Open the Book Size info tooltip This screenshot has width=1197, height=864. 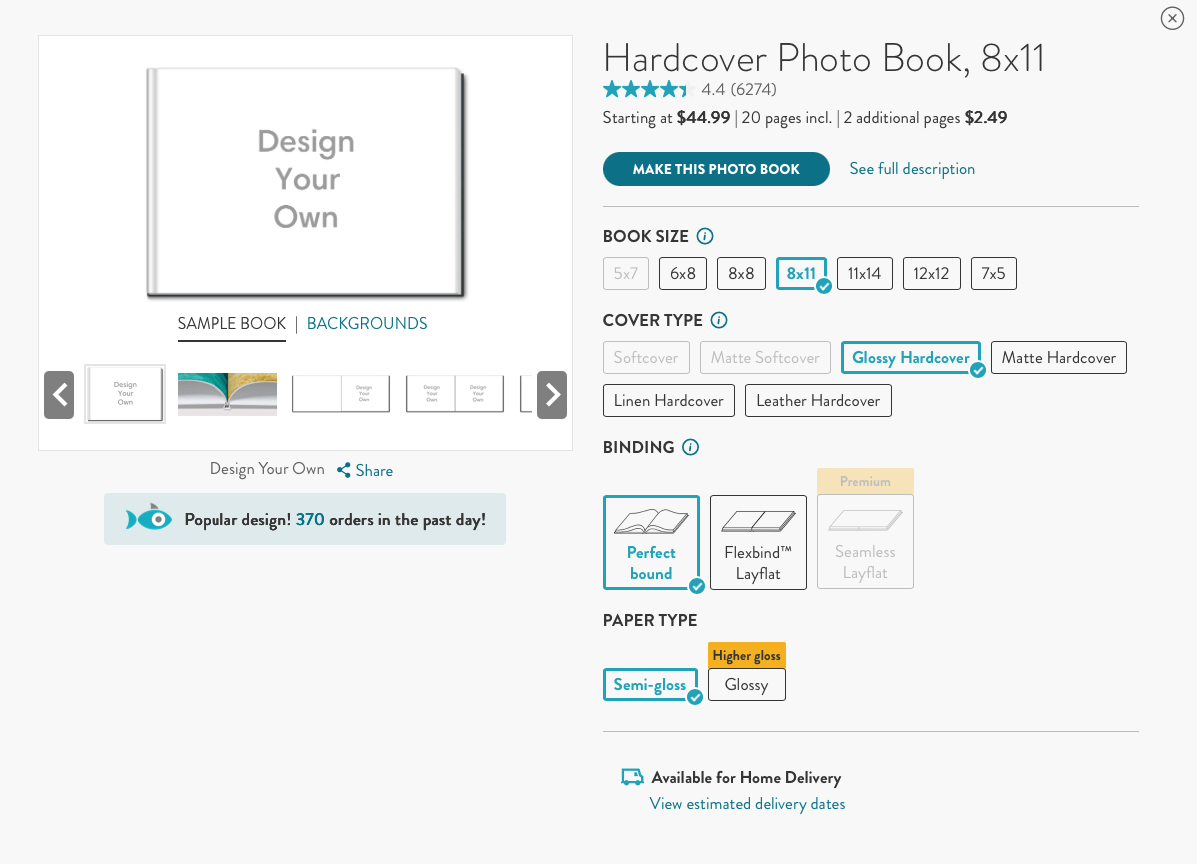pyautogui.click(x=704, y=236)
